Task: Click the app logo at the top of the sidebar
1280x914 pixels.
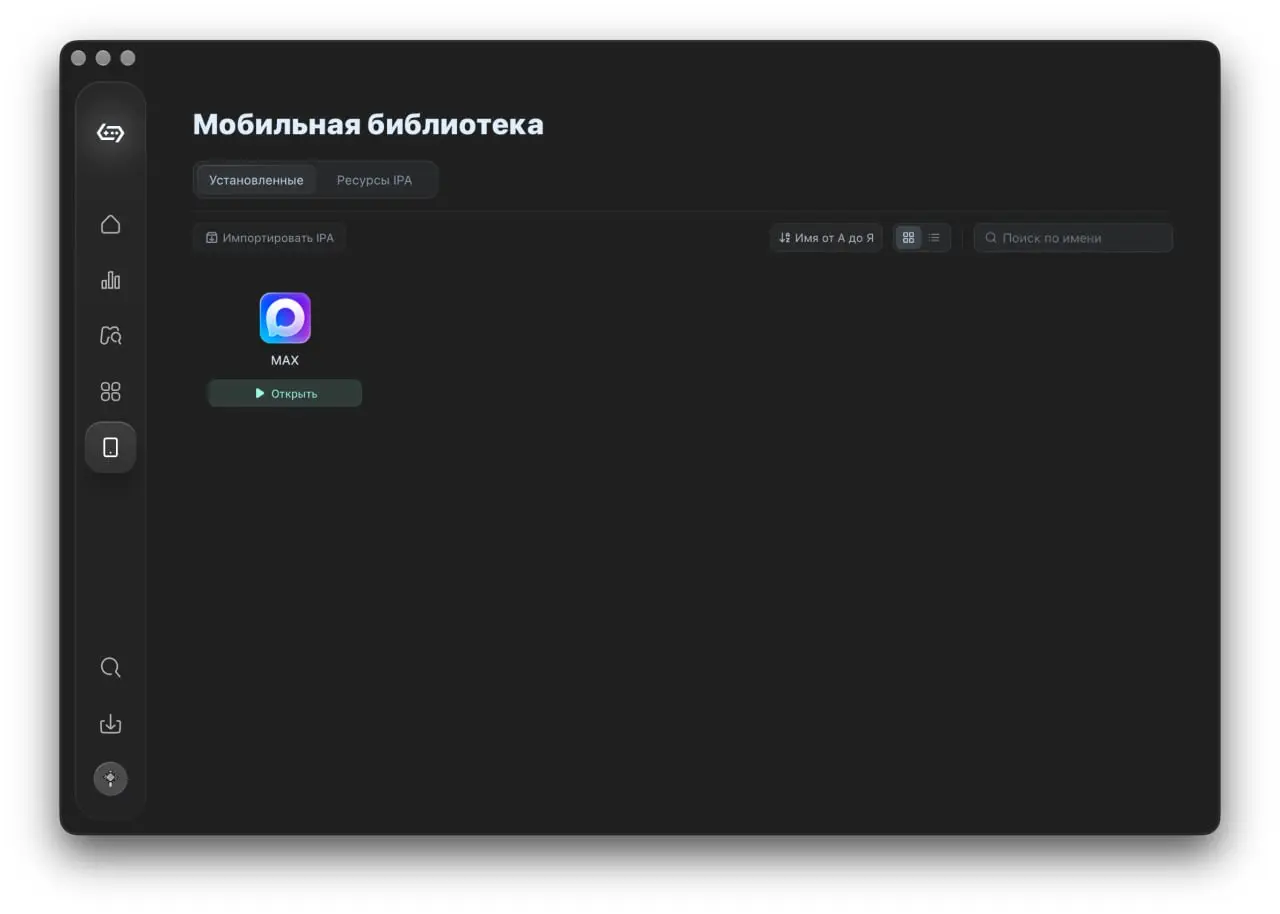Action: pos(110,132)
